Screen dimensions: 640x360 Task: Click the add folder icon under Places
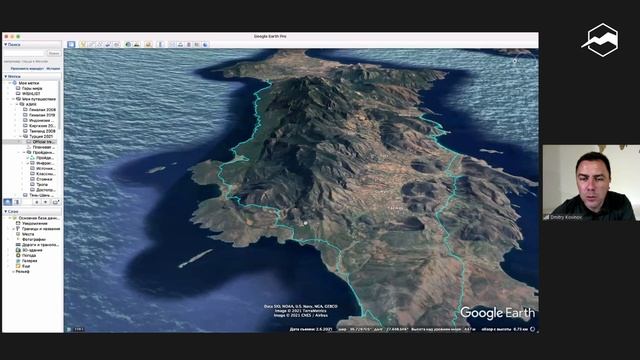tap(56, 202)
